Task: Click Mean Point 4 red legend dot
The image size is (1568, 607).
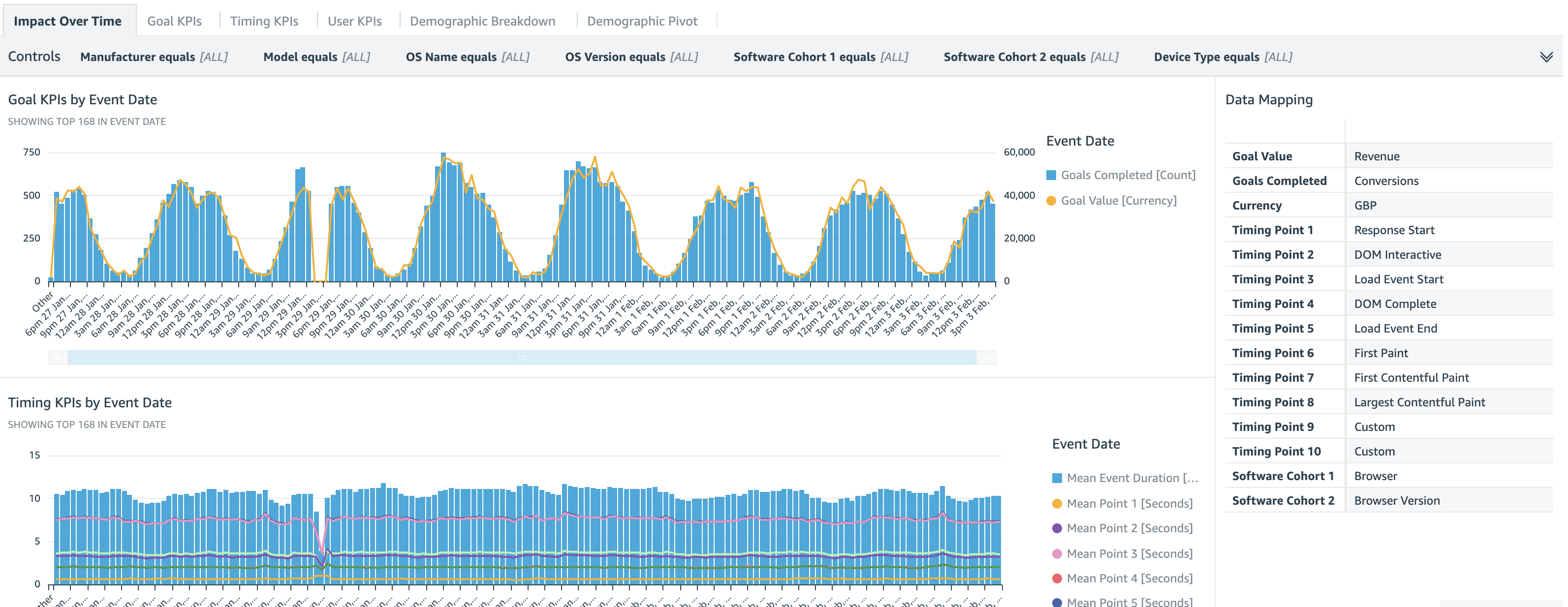Action: click(x=1057, y=578)
